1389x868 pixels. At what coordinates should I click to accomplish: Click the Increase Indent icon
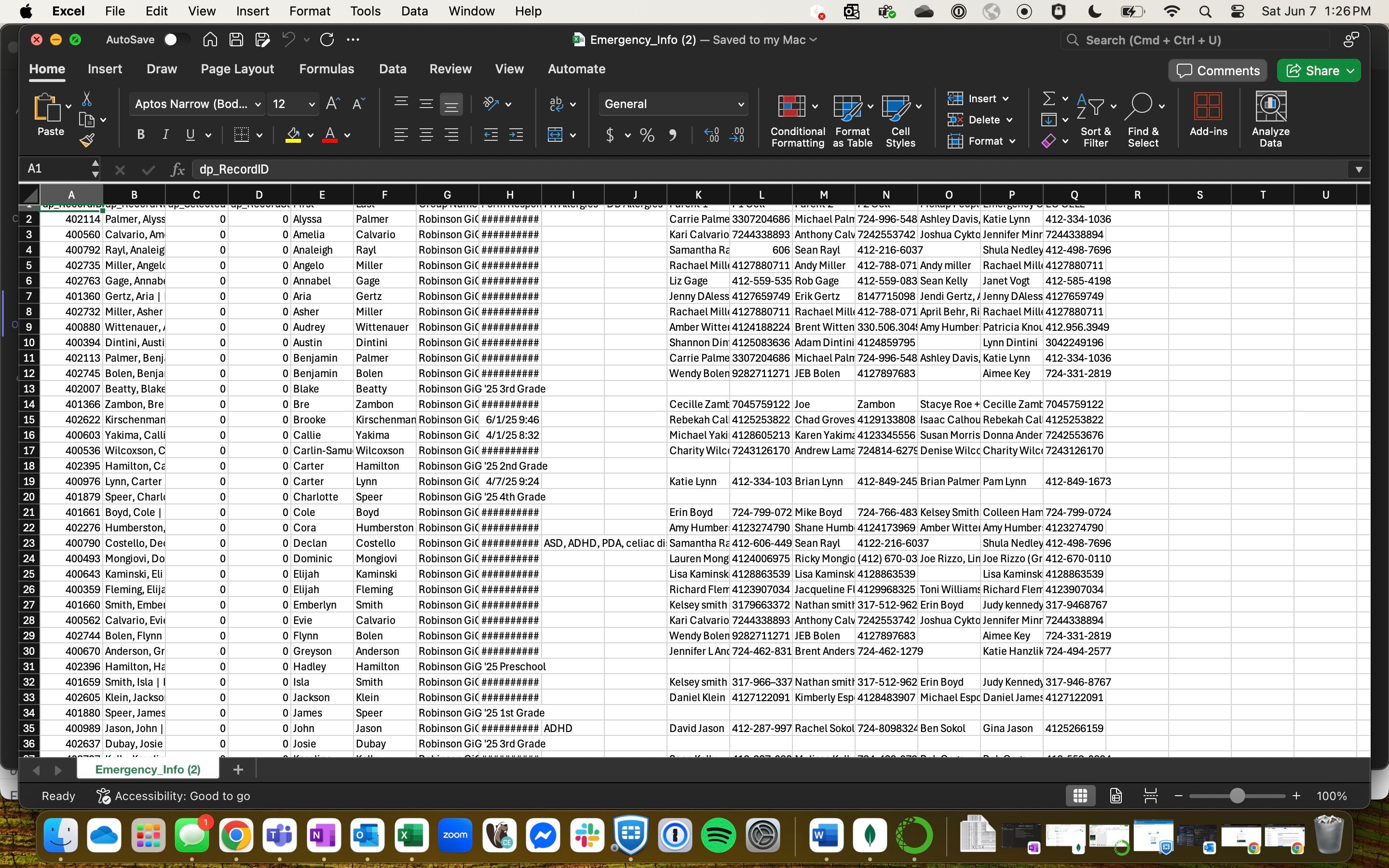(x=516, y=135)
